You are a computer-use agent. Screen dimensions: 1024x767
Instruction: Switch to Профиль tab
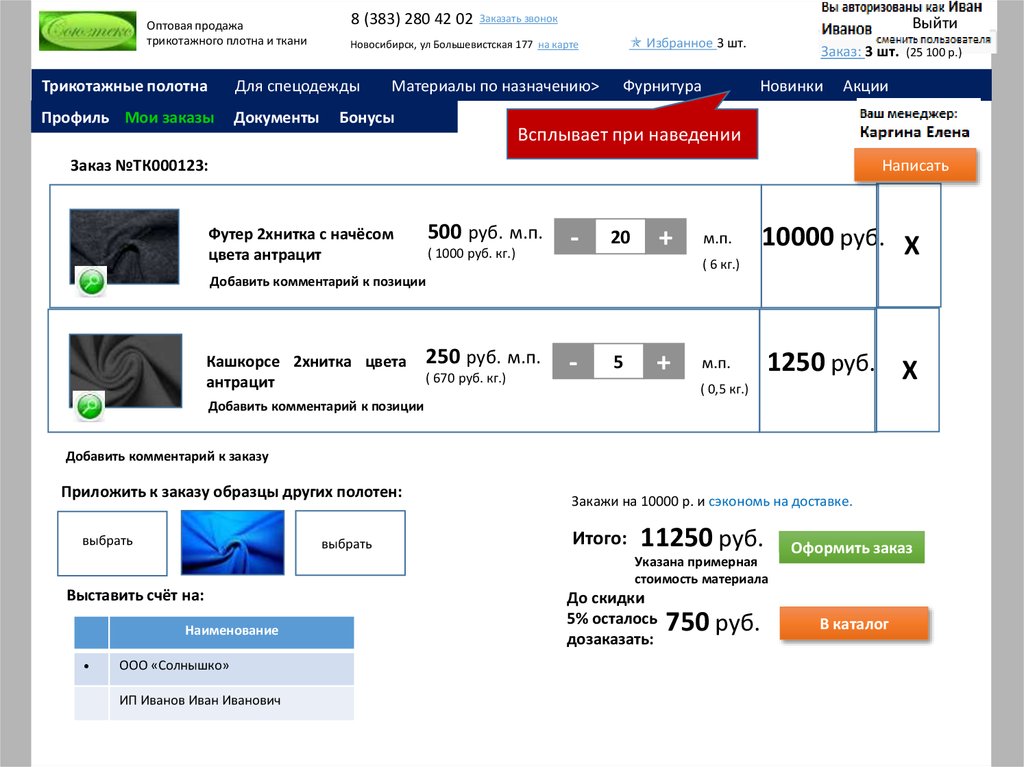click(x=75, y=118)
